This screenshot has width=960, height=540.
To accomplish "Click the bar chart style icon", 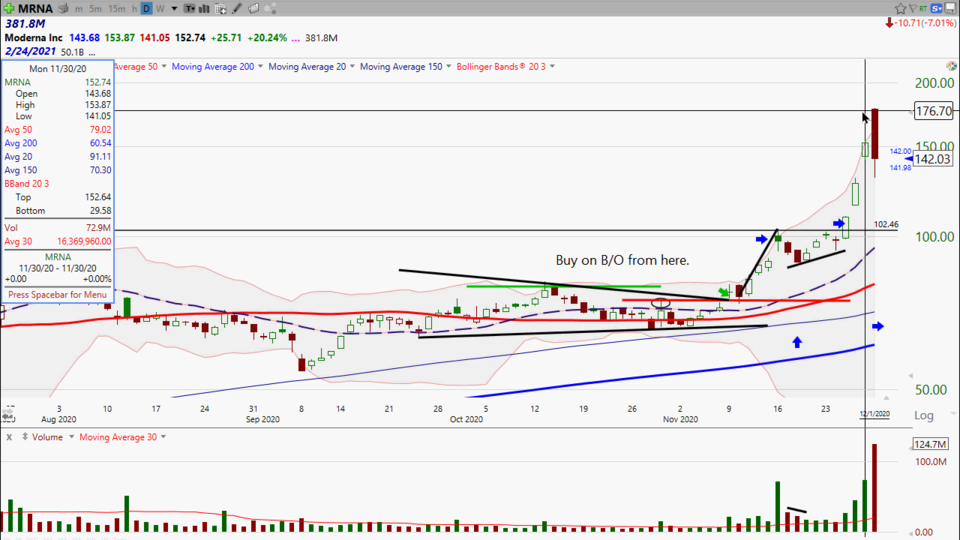I will coord(204,9).
